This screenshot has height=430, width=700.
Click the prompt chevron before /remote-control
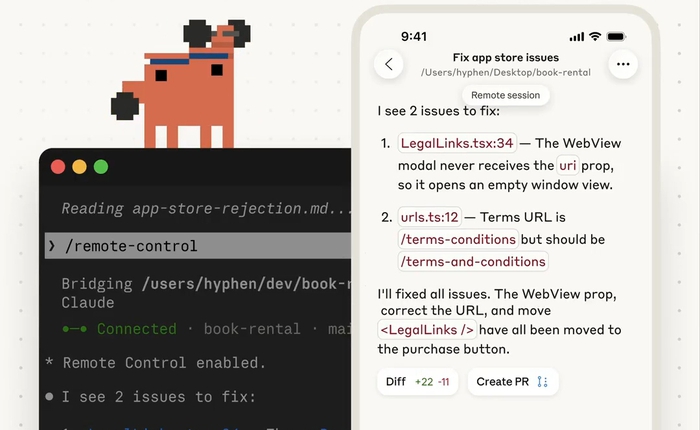[51, 246]
